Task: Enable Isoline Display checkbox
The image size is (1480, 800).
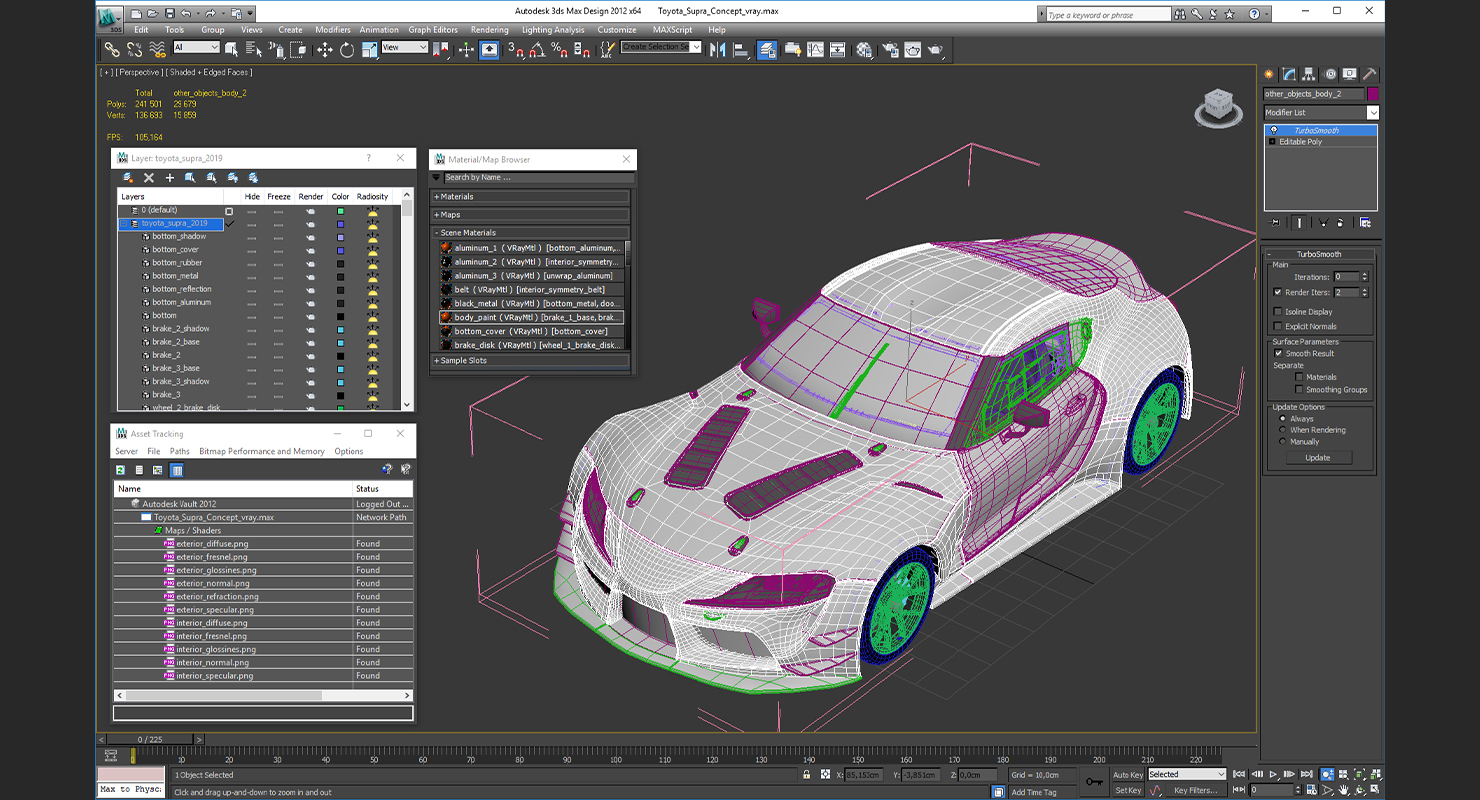Action: (x=1278, y=312)
